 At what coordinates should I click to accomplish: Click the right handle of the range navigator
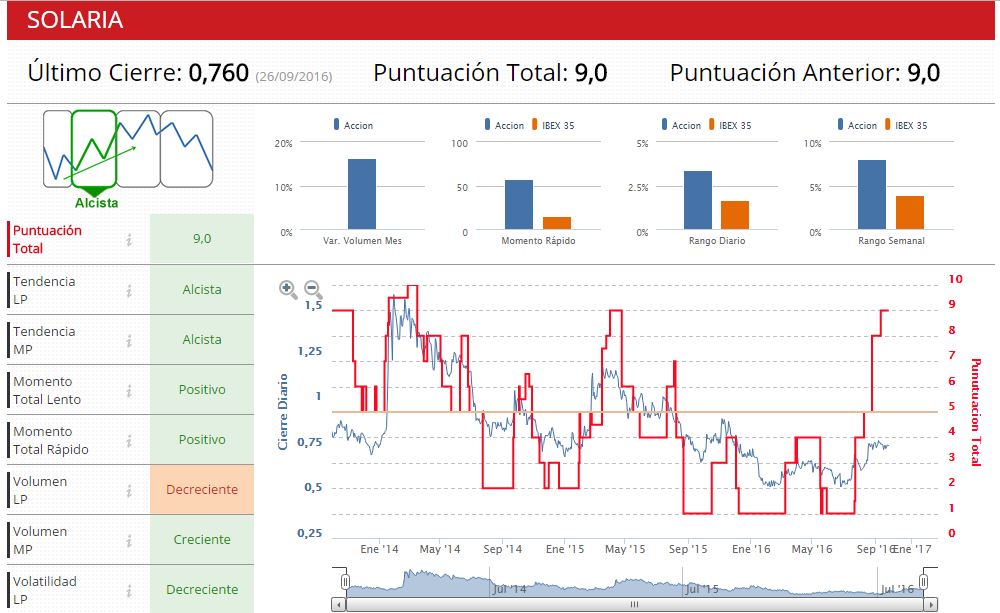[x=923, y=582]
